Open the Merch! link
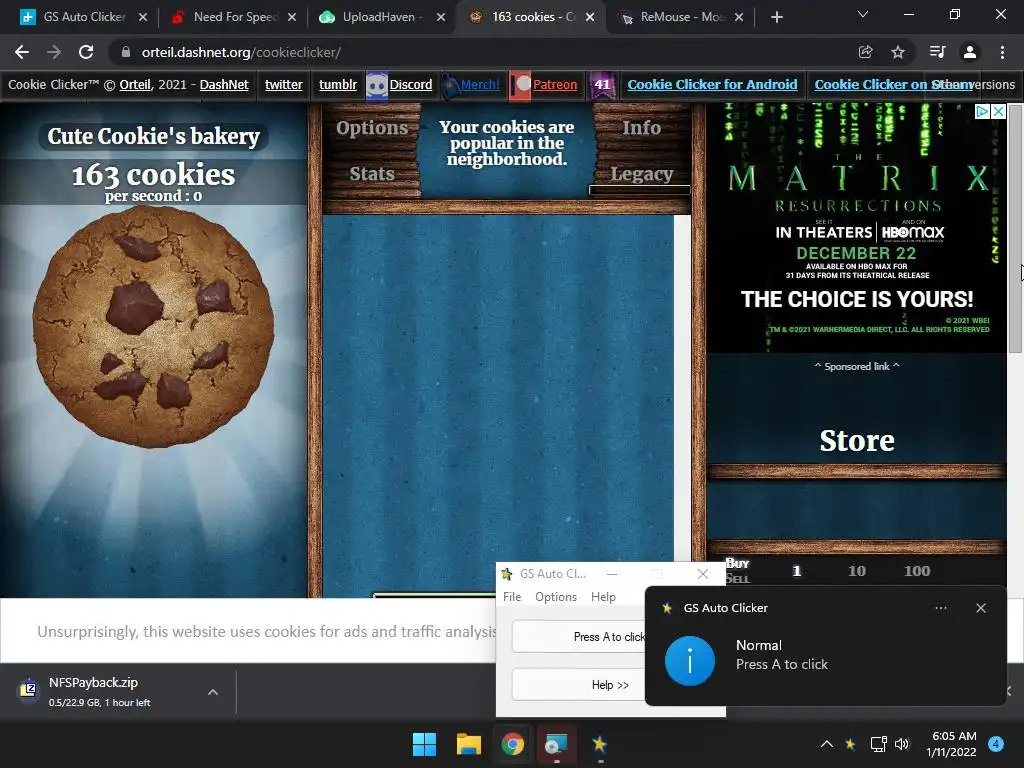This screenshot has height=768, width=1024. pos(480,84)
